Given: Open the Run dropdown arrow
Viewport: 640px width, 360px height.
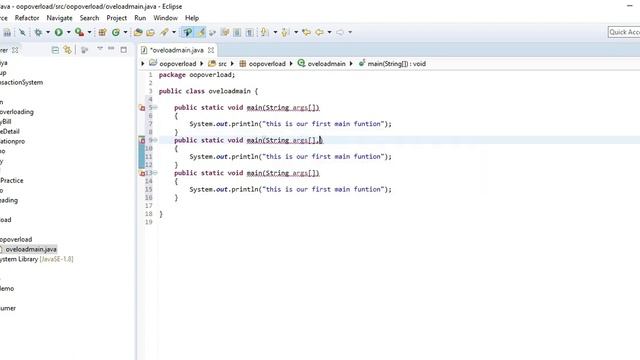Looking at the screenshot, I should pos(69,32).
